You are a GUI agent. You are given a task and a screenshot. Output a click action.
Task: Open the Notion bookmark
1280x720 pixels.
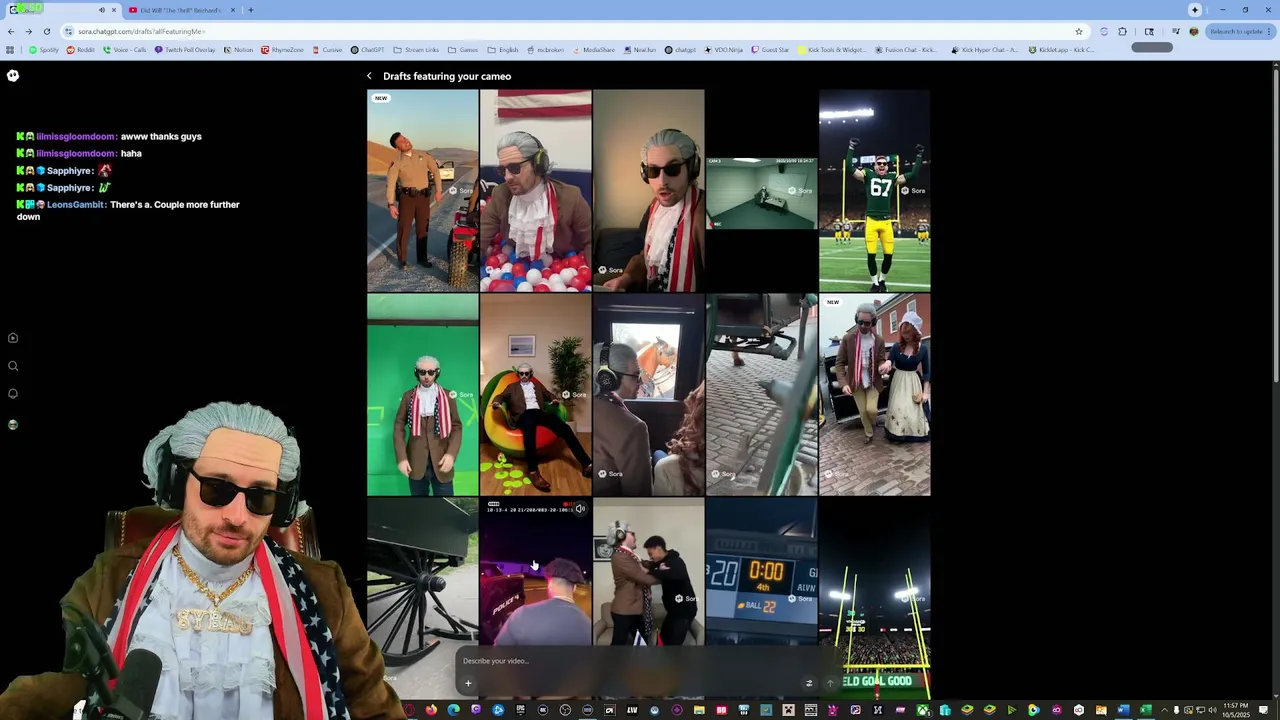click(x=238, y=50)
